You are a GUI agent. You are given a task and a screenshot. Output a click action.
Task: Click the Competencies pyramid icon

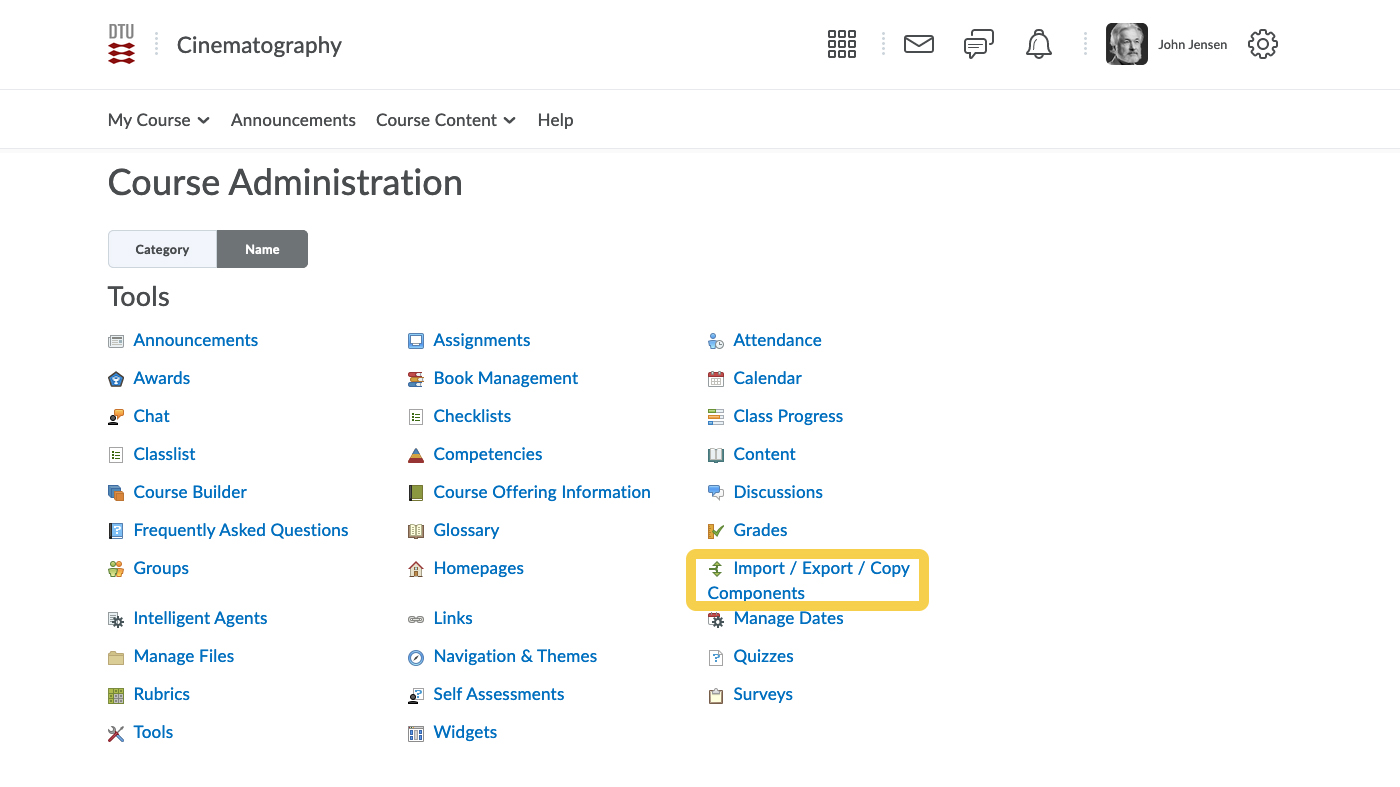[416, 455]
